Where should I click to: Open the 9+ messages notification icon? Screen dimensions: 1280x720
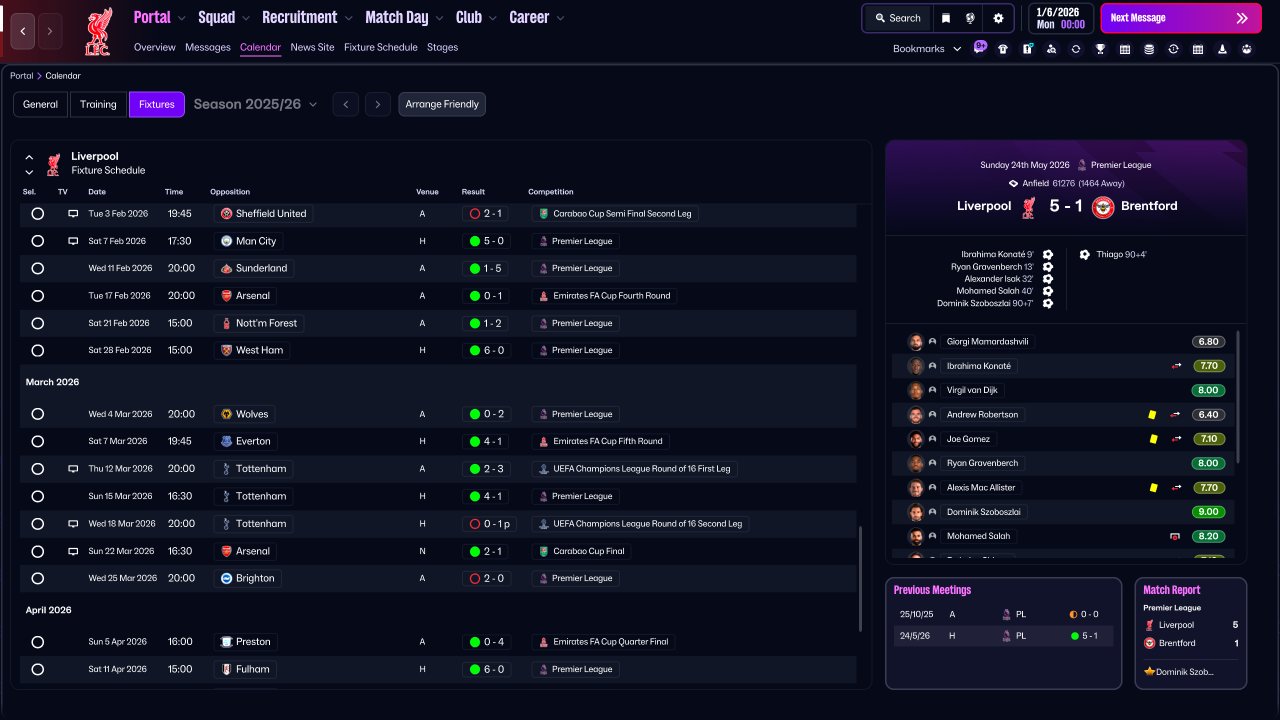tap(980, 47)
